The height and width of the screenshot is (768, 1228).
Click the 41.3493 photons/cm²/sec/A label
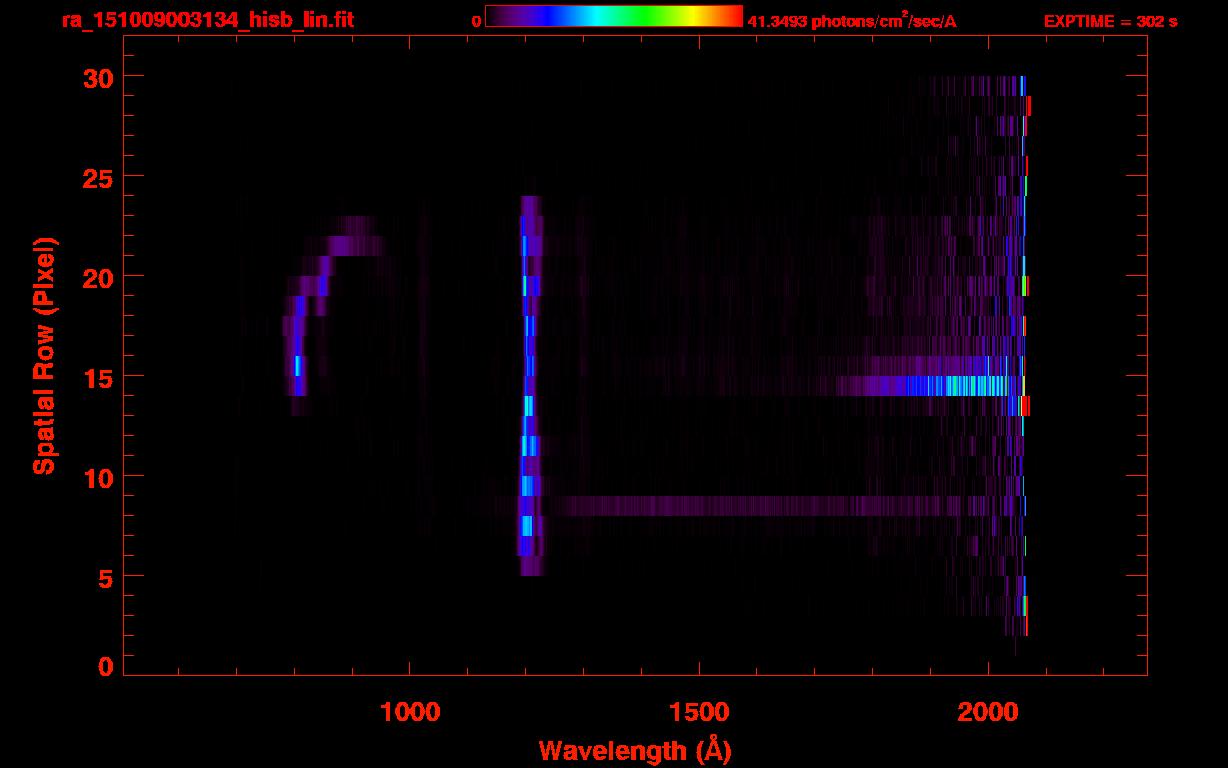pos(852,20)
